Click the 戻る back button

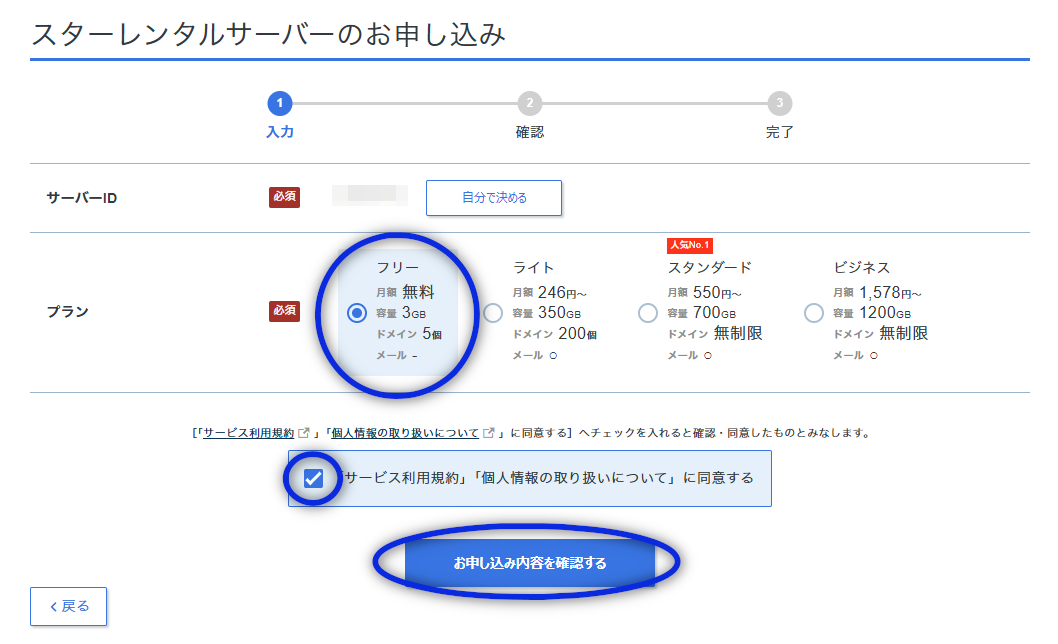[68, 606]
